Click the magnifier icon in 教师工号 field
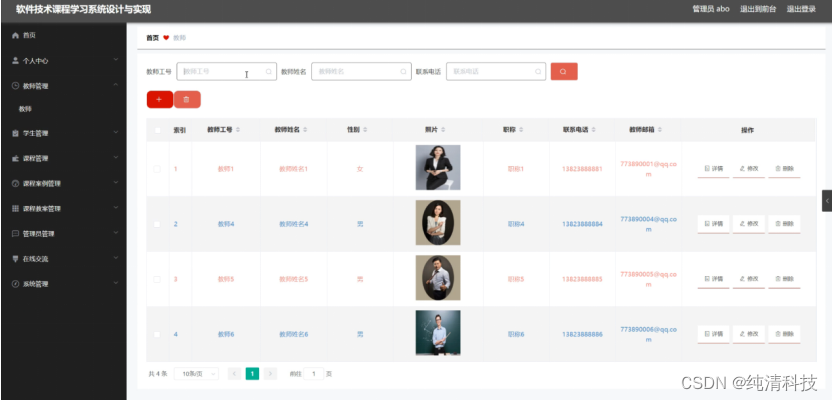Image resolution: width=833 pixels, height=401 pixels. click(269, 72)
